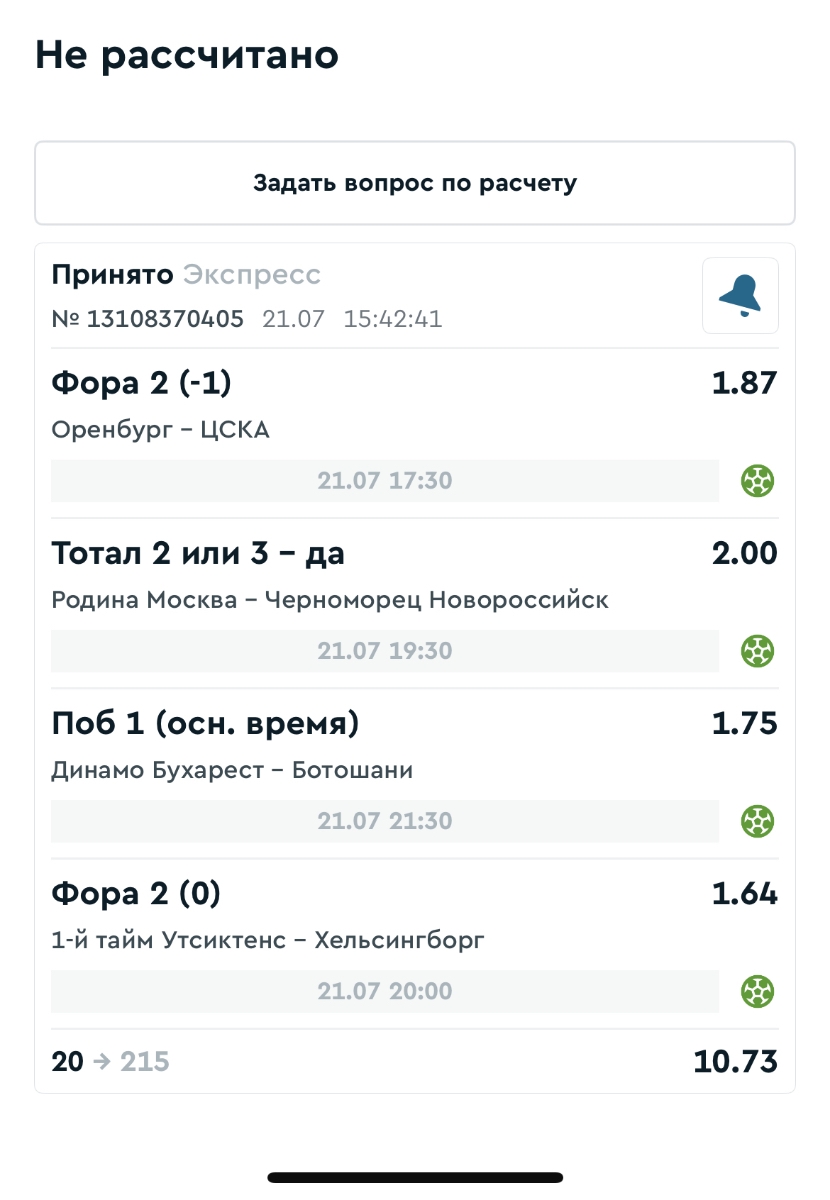
Task: Select the Фора 2 (0) bet title
Action: click(x=136, y=893)
